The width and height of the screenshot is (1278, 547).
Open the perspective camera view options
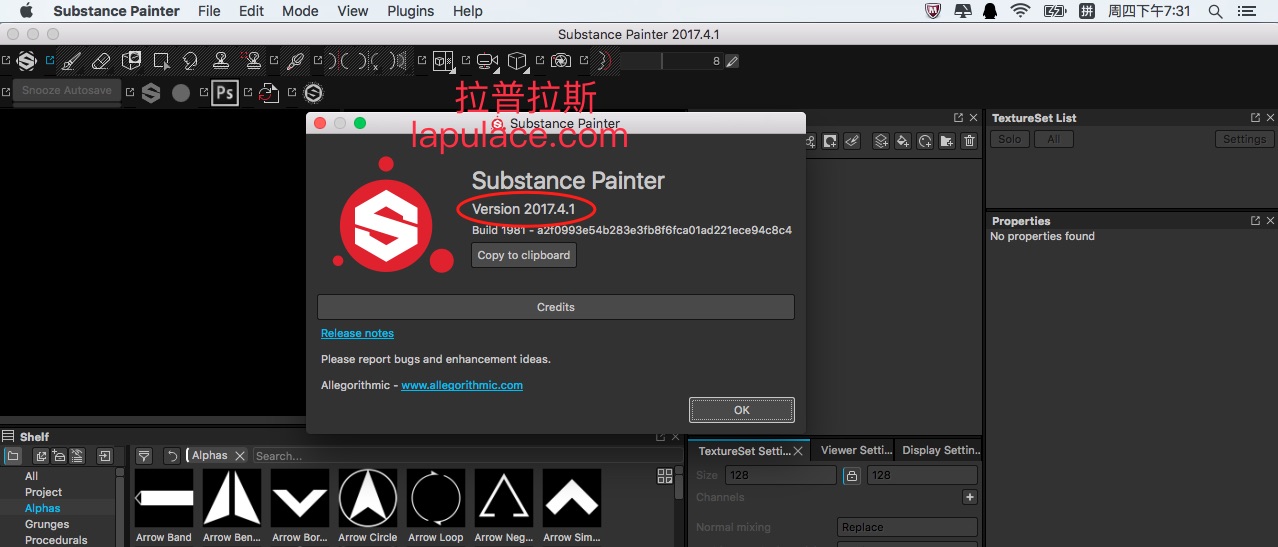[517, 61]
